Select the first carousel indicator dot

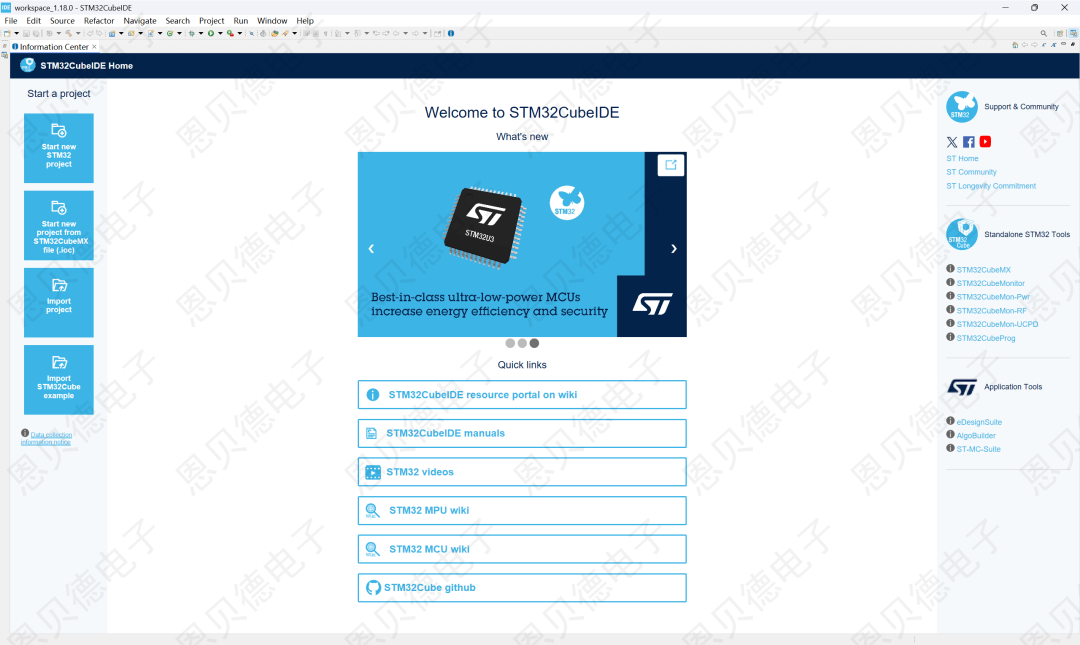(x=510, y=343)
